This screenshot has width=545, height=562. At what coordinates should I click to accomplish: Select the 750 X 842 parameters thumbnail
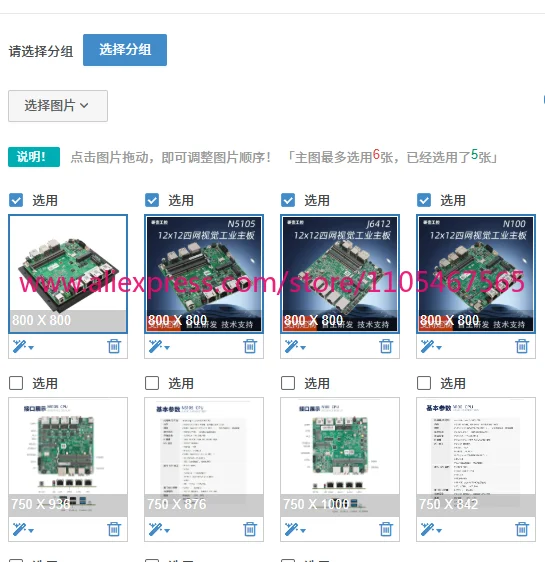[476, 457]
